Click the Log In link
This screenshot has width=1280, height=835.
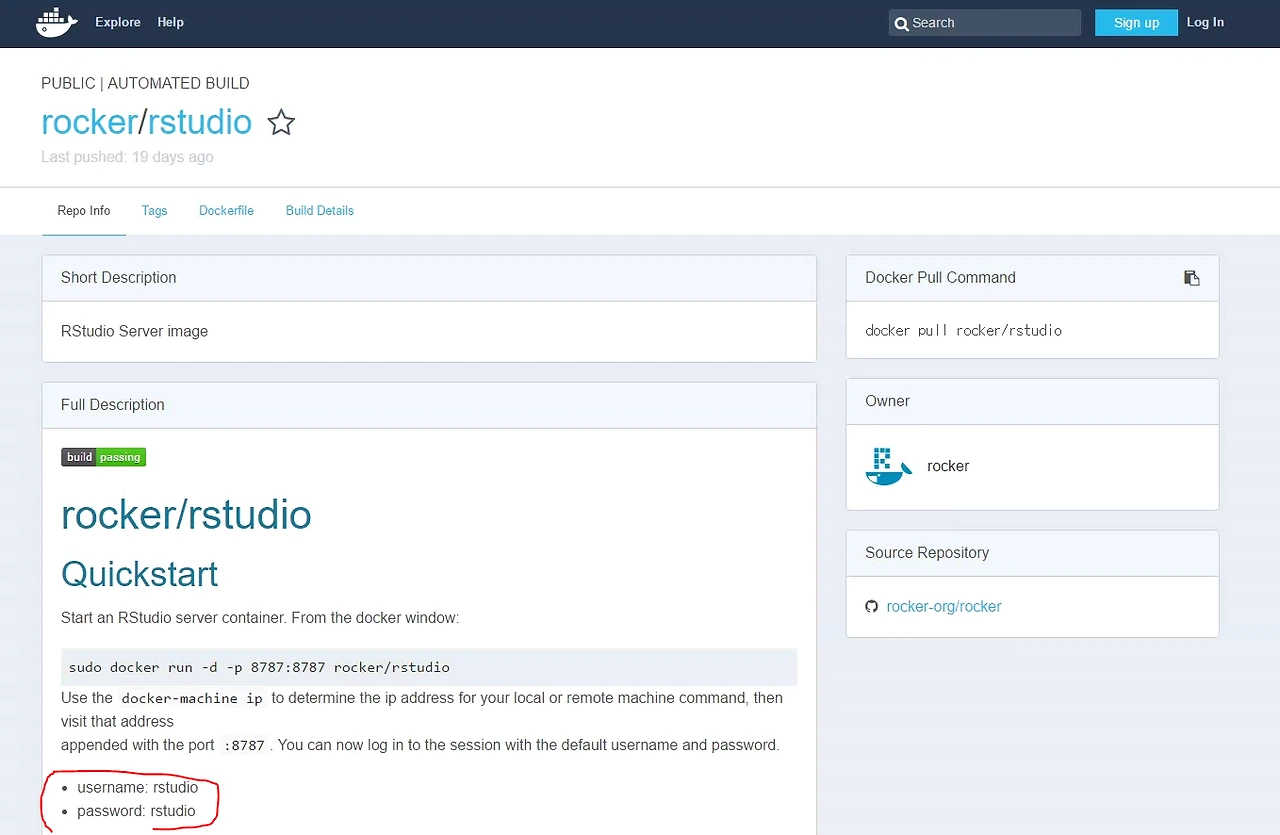[x=1205, y=22]
